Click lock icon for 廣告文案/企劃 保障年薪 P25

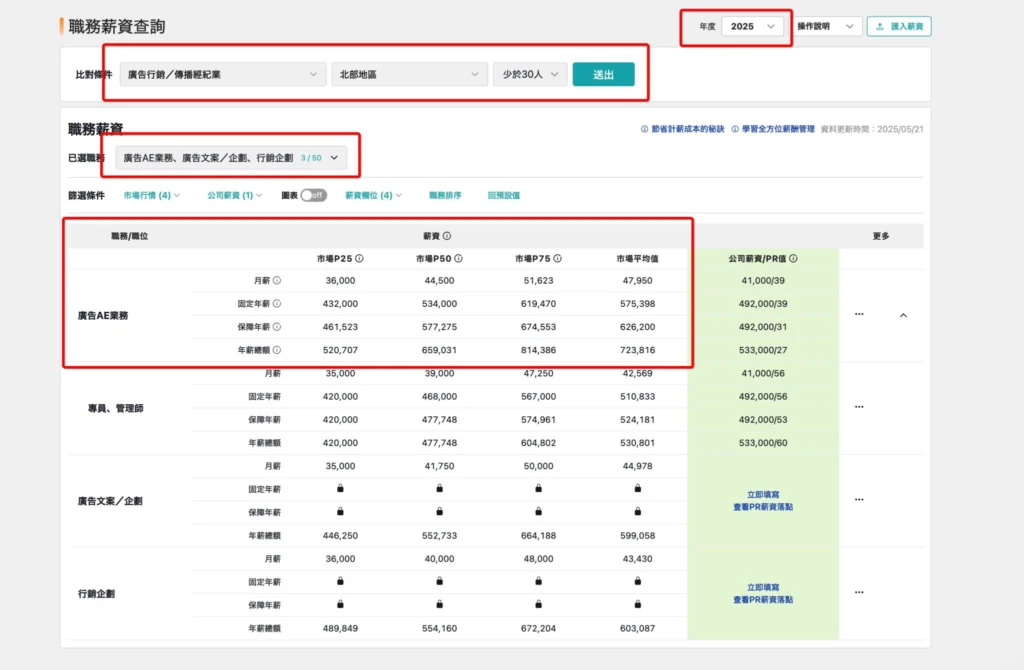(340, 511)
